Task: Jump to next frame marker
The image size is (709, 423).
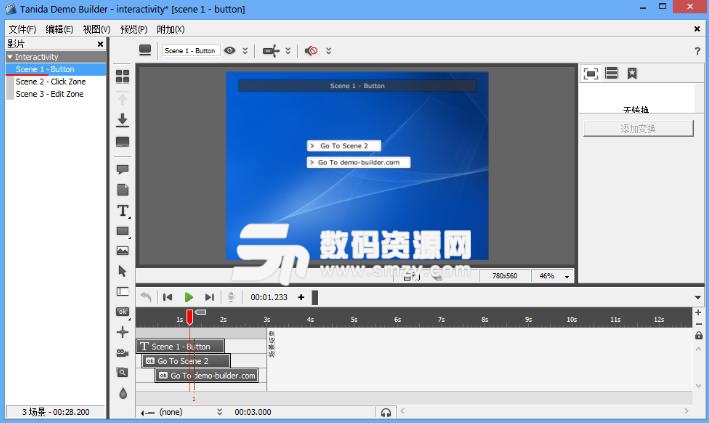Action: tap(209, 297)
